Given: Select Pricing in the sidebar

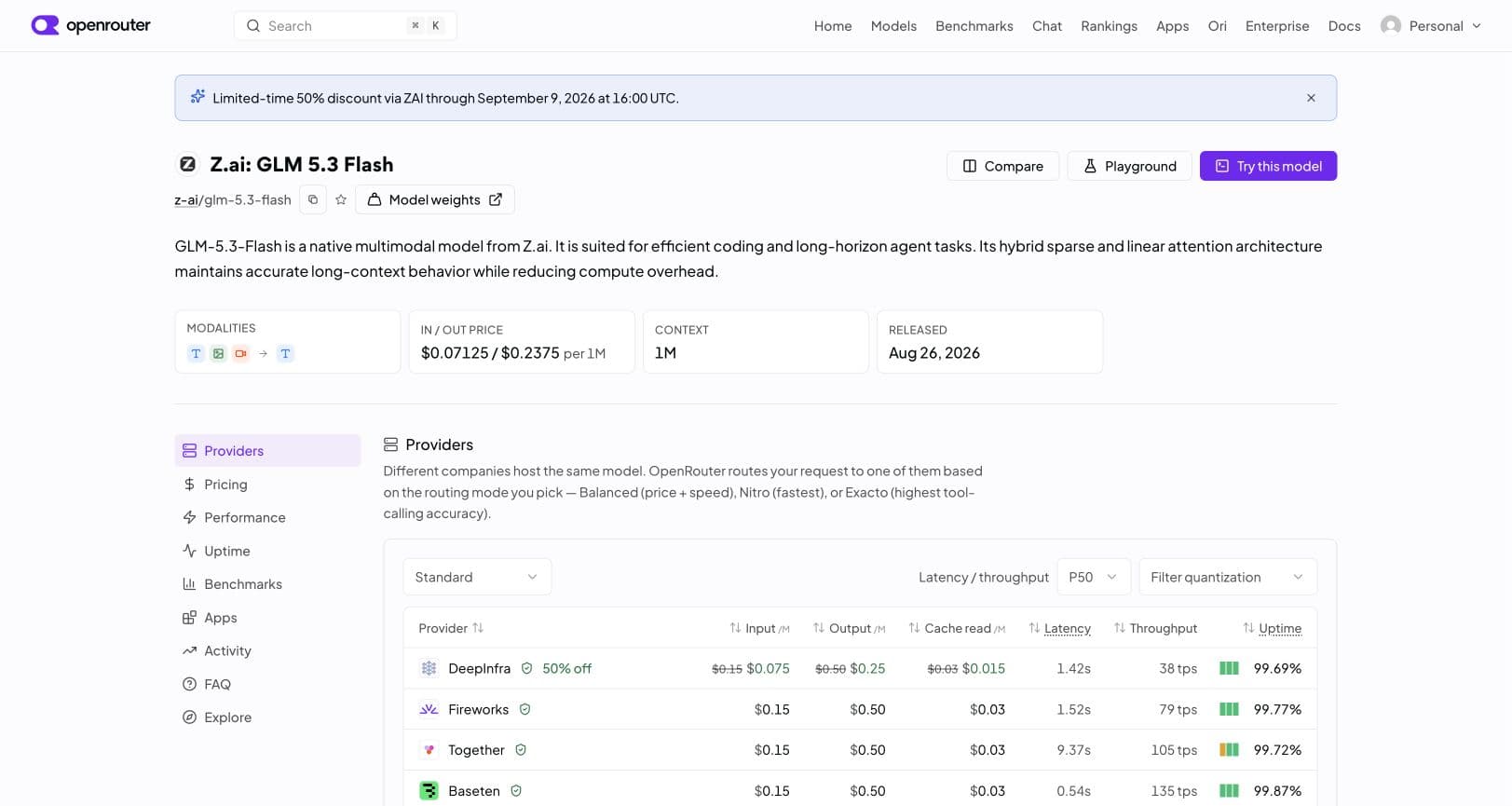Looking at the screenshot, I should pyautogui.click(x=267, y=485).
